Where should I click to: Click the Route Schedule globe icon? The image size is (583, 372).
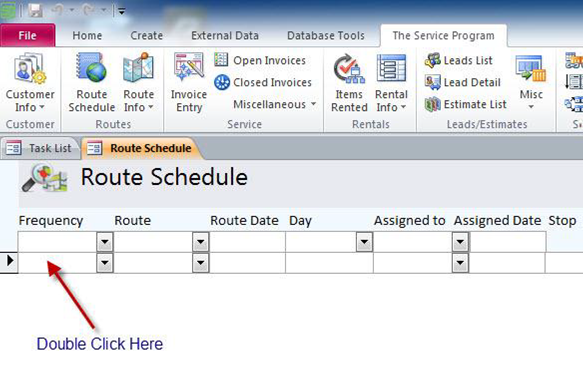pos(91,68)
